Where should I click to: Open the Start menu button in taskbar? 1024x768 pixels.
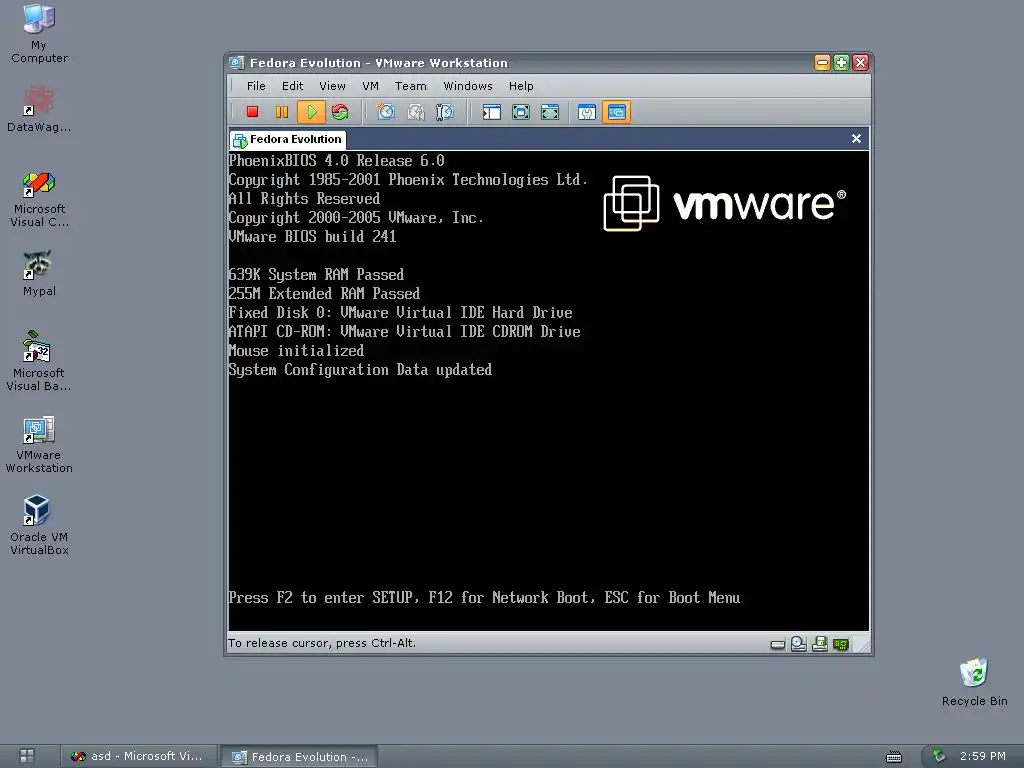coord(27,756)
